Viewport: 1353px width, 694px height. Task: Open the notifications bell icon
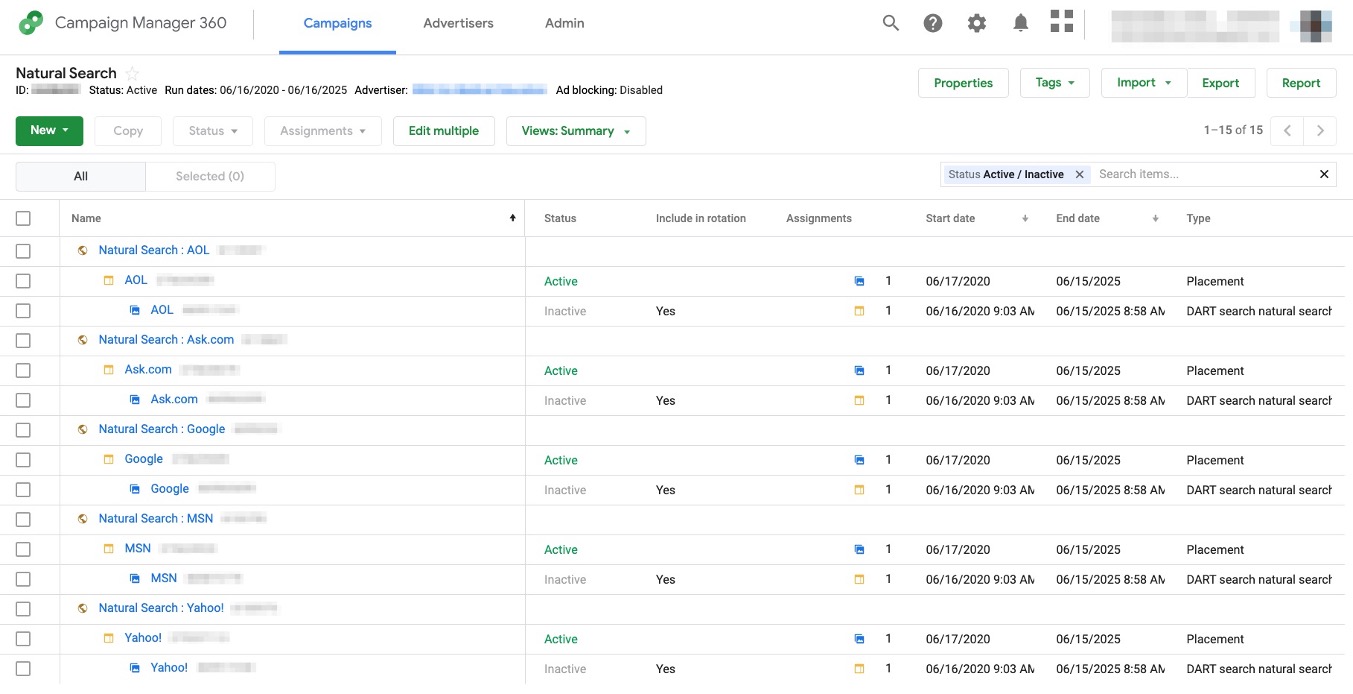point(1021,22)
